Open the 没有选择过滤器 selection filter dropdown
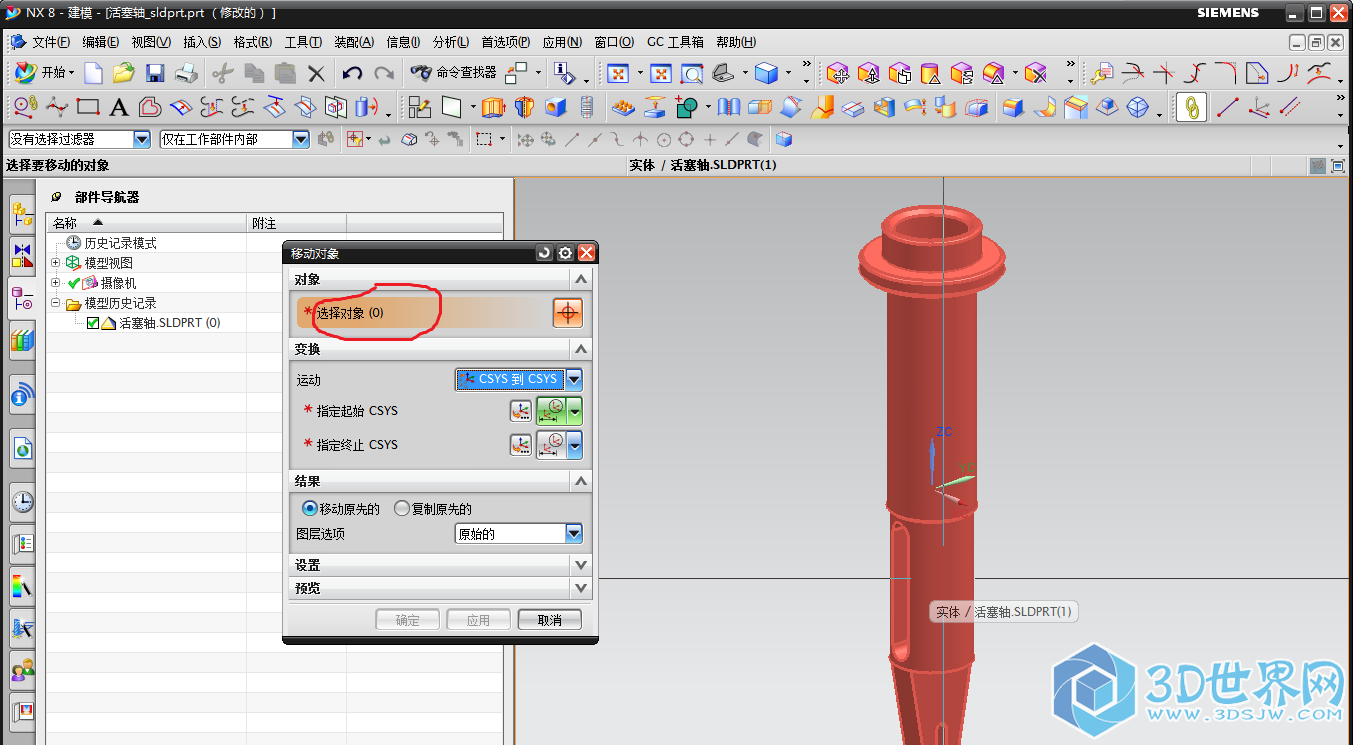This screenshot has width=1353, height=745. click(141, 140)
